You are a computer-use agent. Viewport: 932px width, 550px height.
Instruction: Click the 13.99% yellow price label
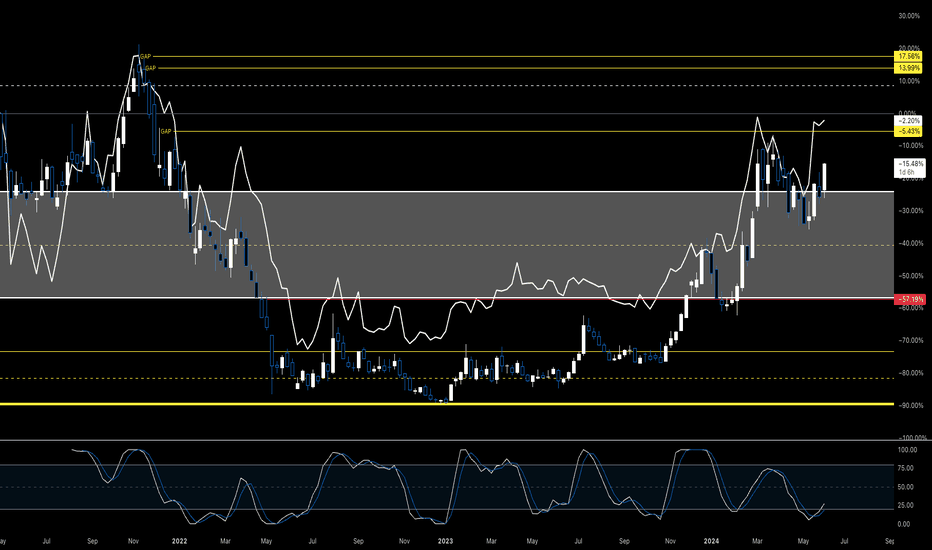(909, 68)
